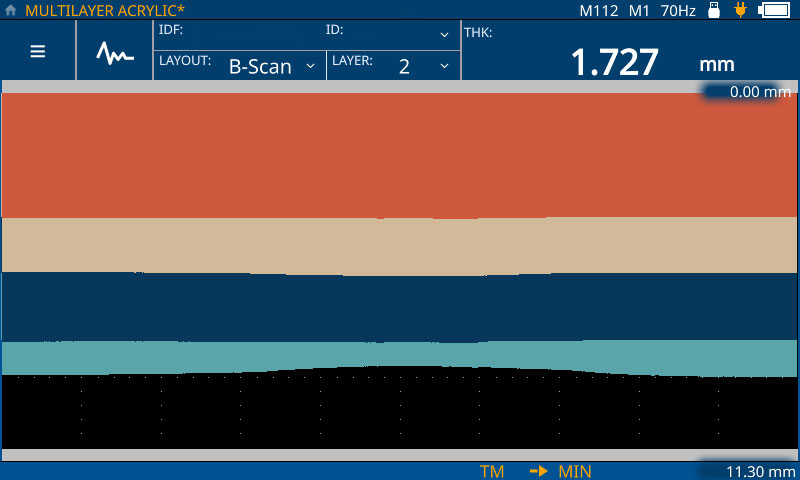The image size is (800, 480).
Task: Click the M112 probe indicator
Action: [599, 11]
